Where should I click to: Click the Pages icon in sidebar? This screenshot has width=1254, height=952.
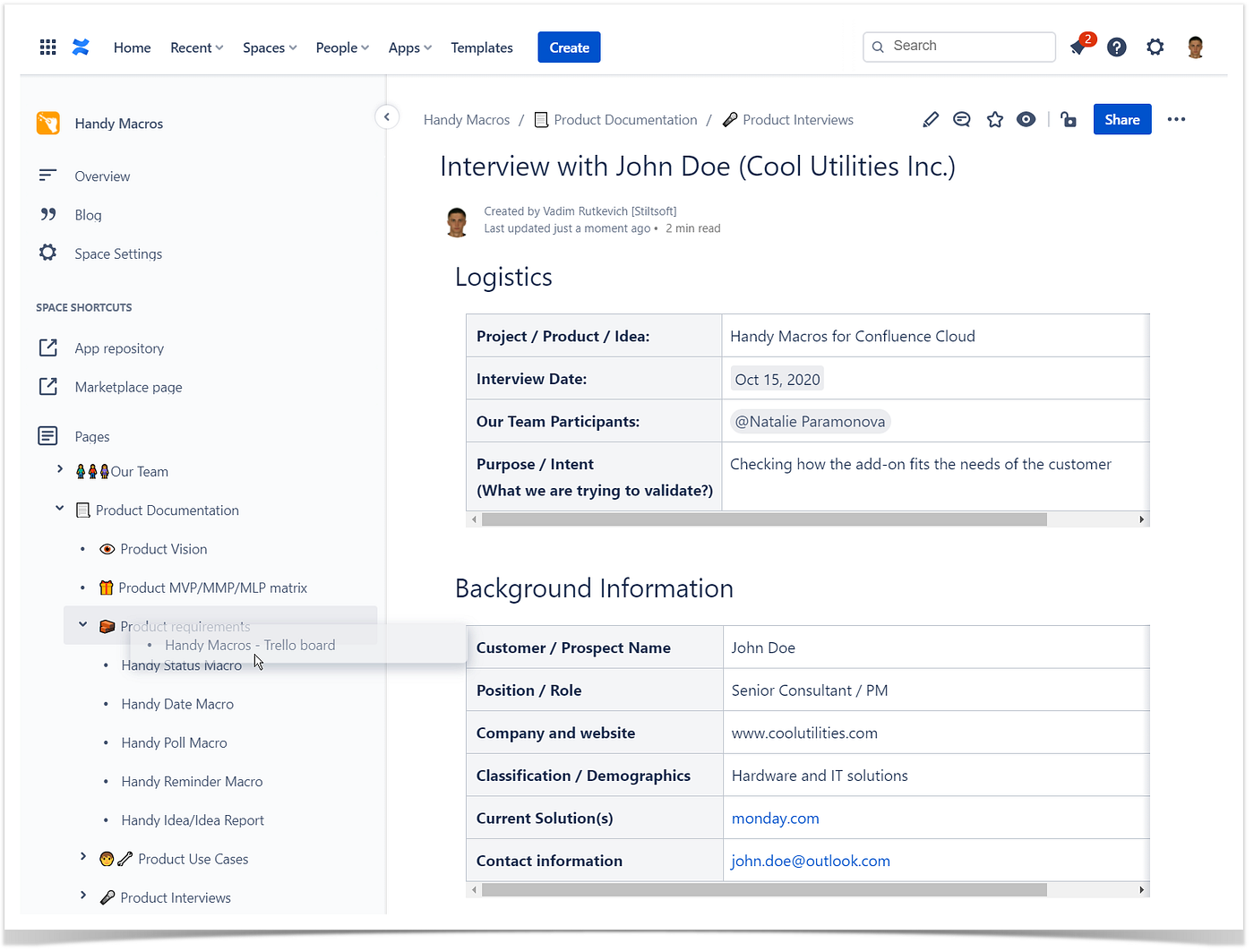(x=48, y=436)
